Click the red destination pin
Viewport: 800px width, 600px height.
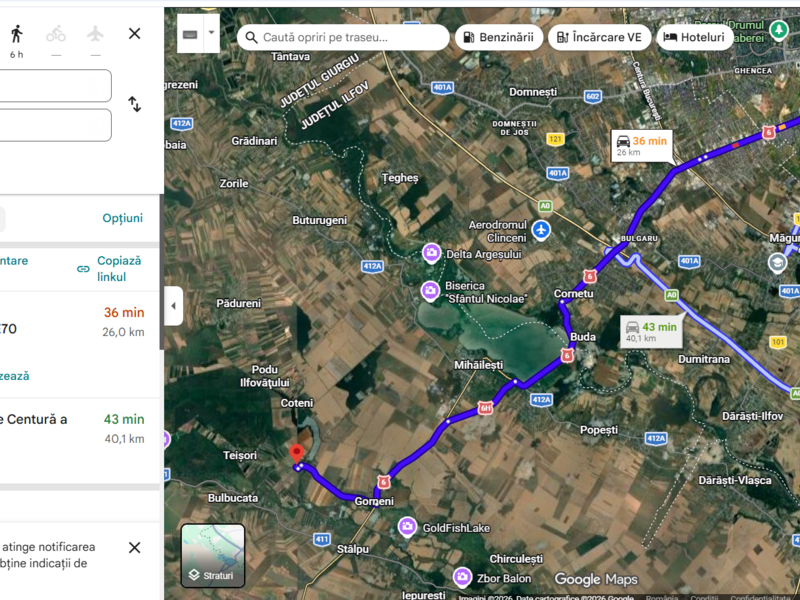[296, 453]
